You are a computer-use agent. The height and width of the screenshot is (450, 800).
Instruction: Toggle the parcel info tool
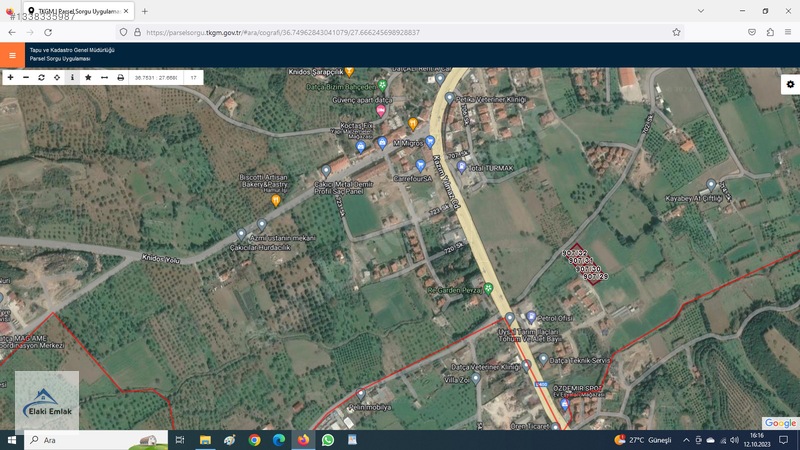click(72, 78)
